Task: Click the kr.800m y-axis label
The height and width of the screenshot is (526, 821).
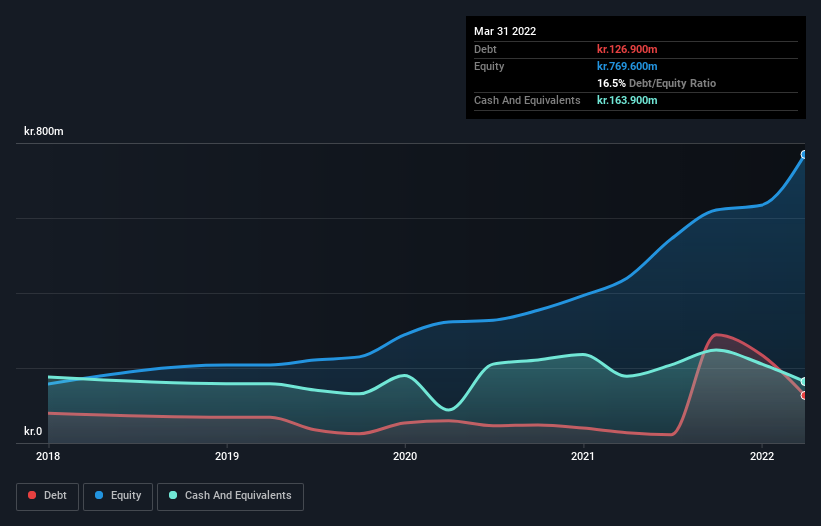Action: pos(43,131)
